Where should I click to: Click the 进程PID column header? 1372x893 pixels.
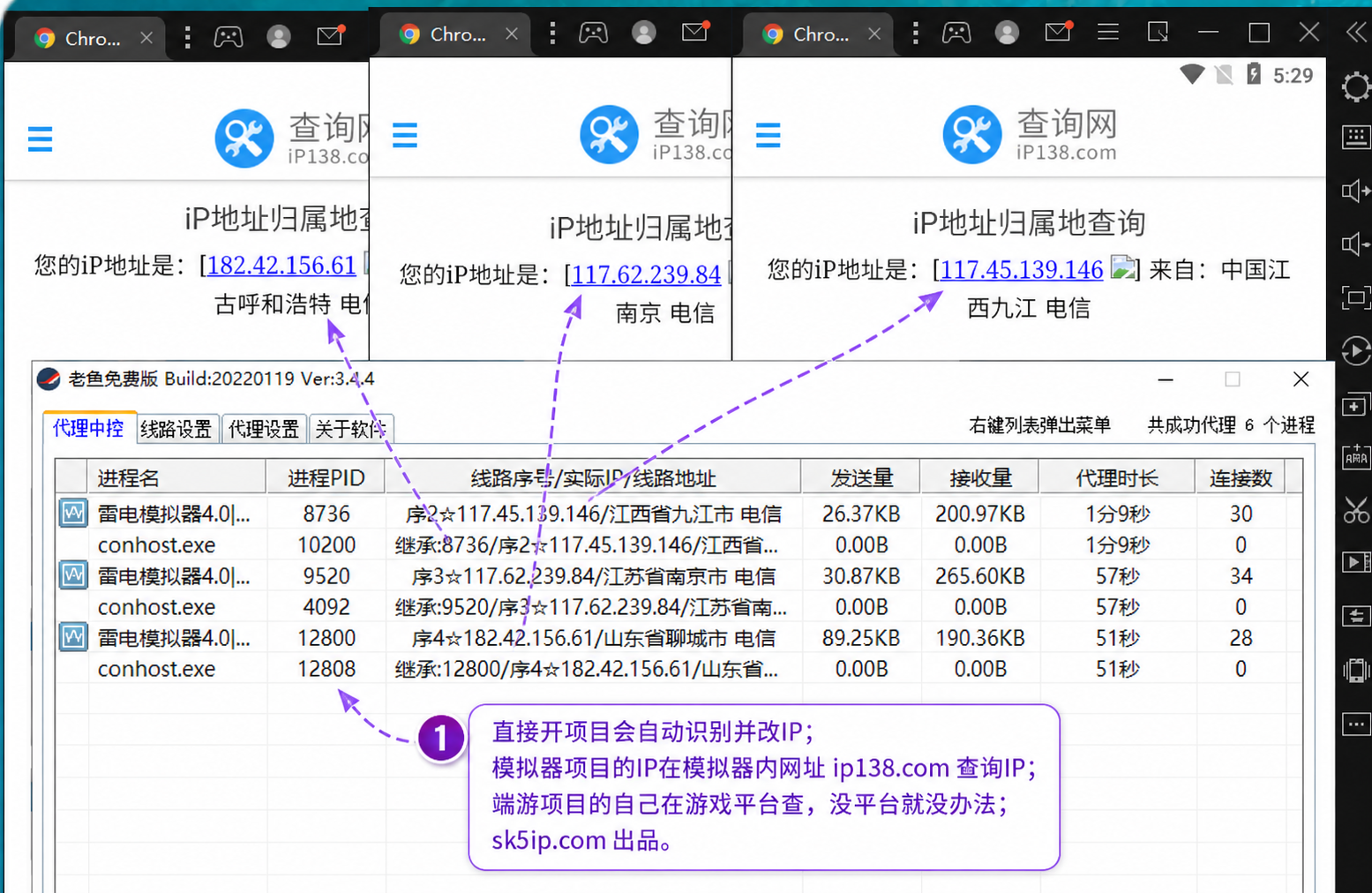(326, 478)
